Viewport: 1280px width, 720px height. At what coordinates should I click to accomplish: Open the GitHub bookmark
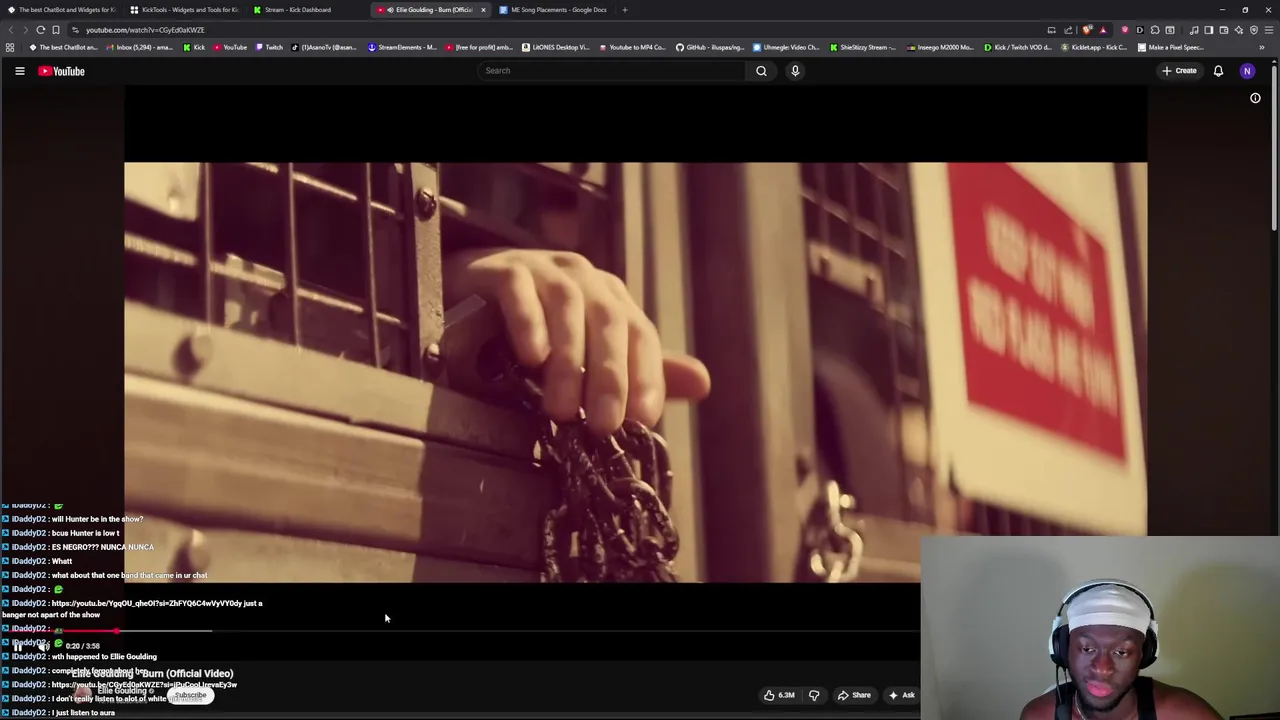[x=709, y=47]
